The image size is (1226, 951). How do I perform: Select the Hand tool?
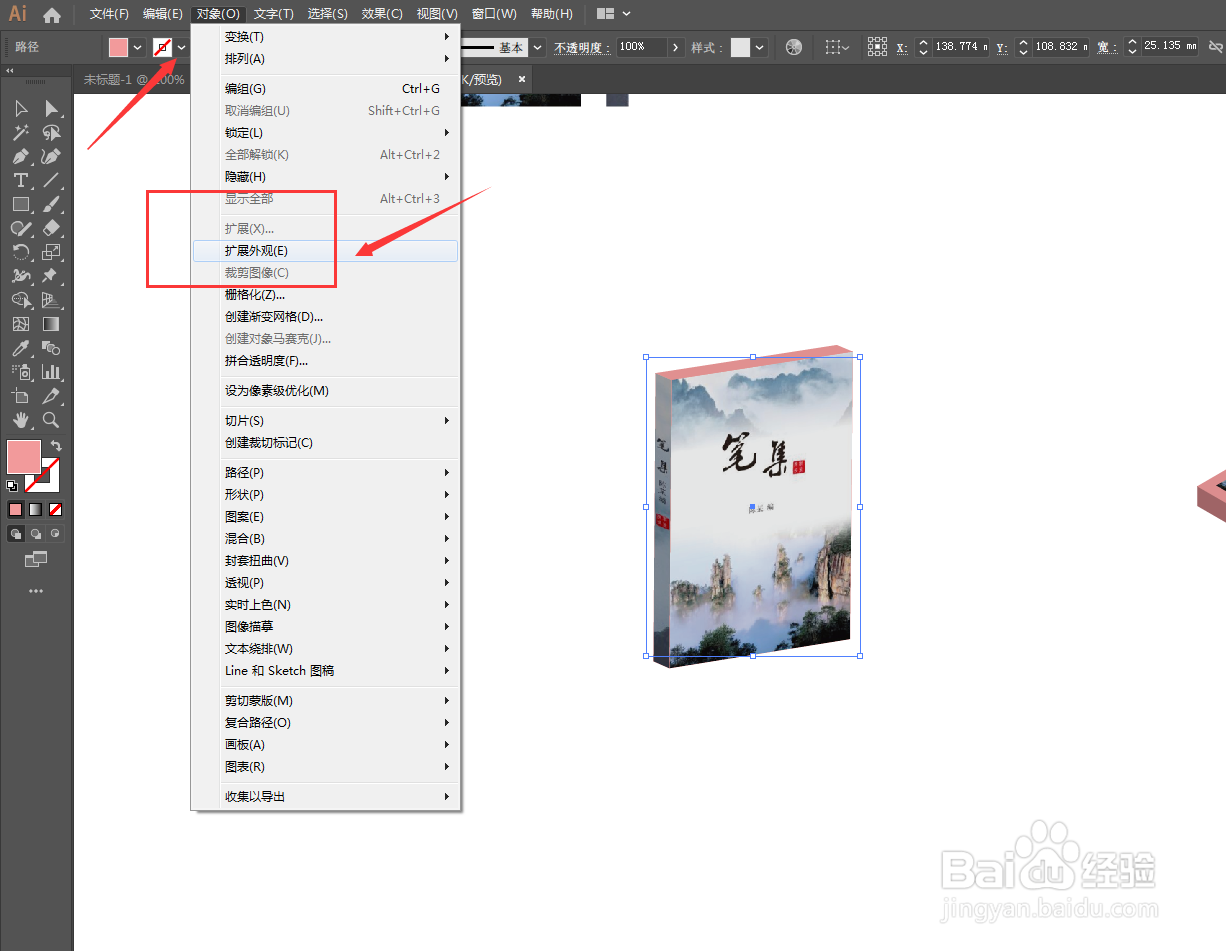coord(21,420)
